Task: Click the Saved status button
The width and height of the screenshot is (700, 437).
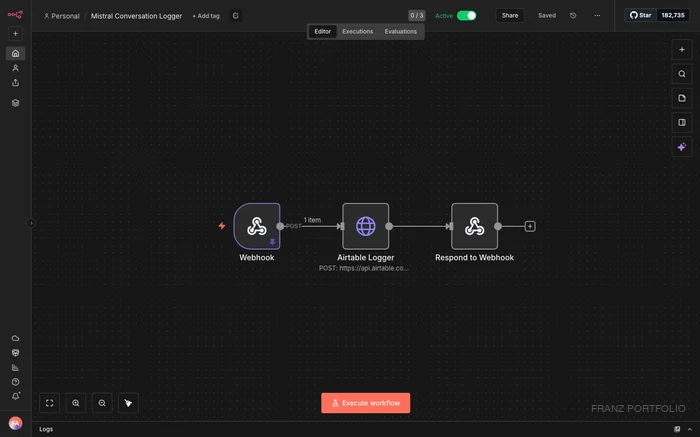Action: [x=547, y=16]
